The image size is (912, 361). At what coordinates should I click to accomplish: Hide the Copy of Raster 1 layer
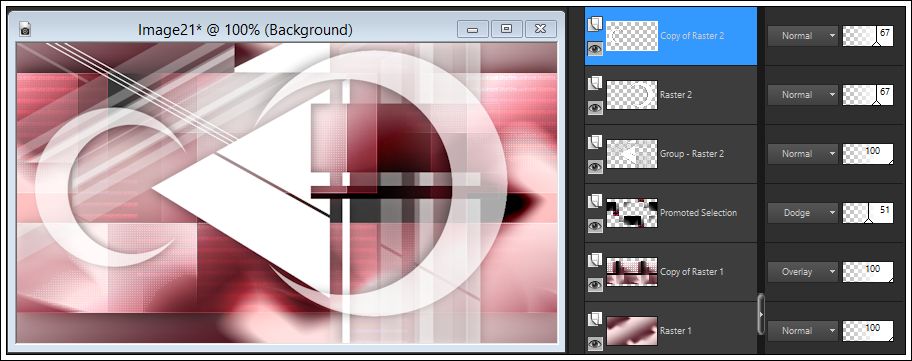594,285
